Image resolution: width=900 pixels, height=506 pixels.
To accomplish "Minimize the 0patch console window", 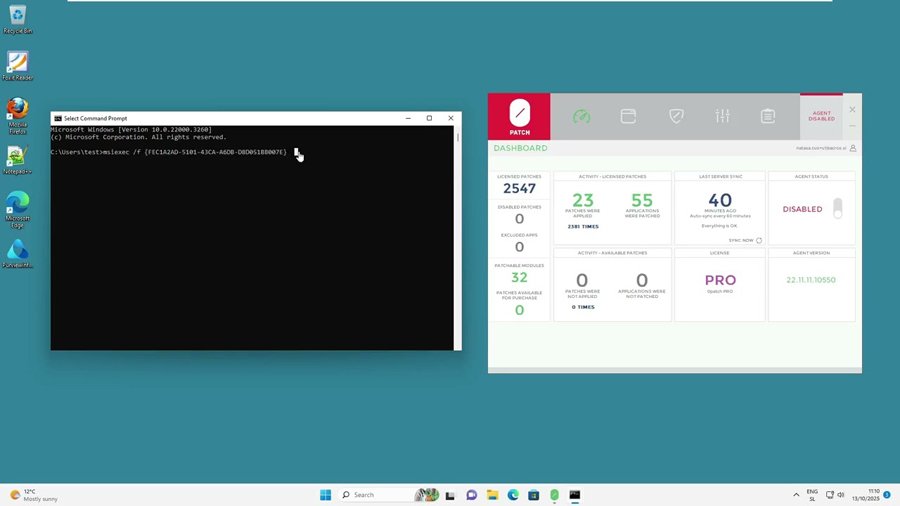I will (852, 126).
